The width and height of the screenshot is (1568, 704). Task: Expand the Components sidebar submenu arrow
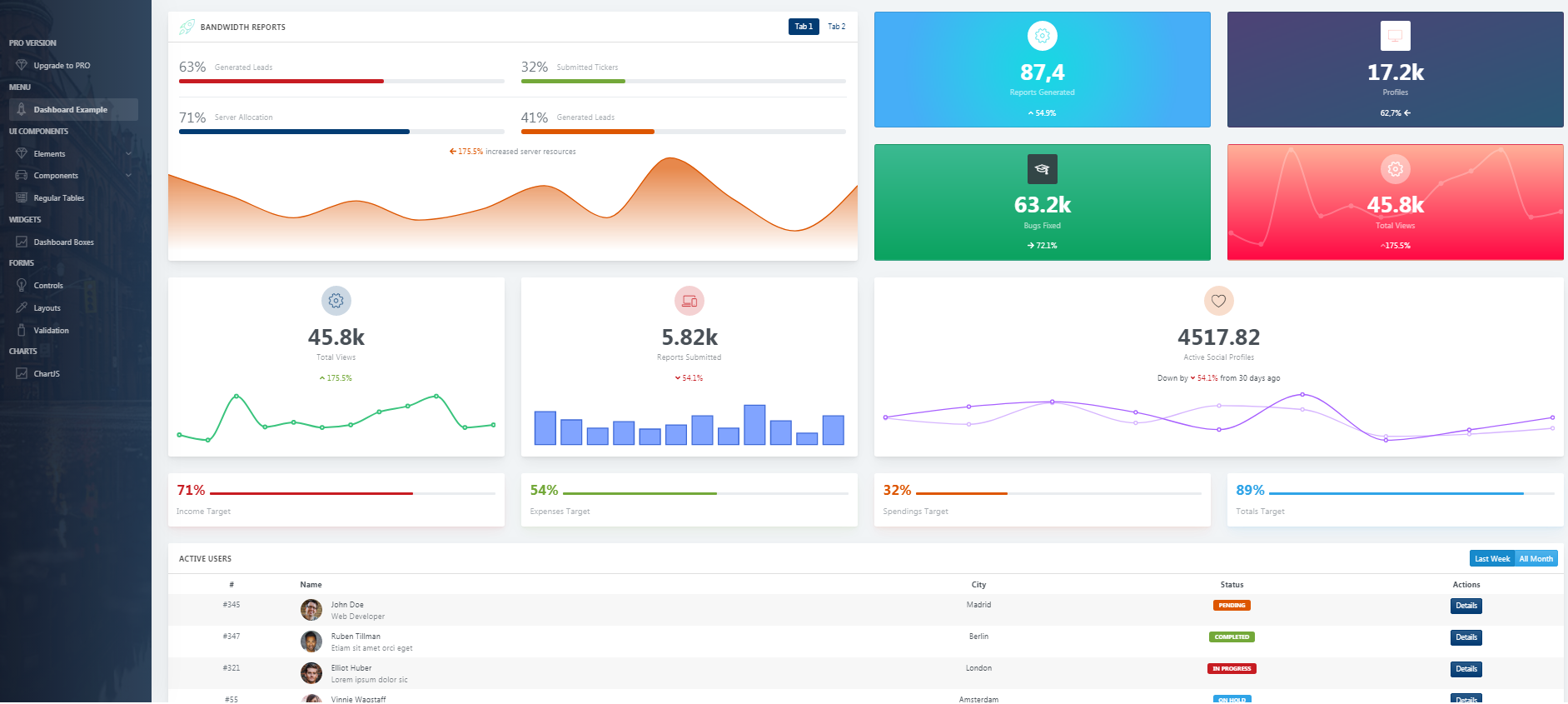pos(128,176)
